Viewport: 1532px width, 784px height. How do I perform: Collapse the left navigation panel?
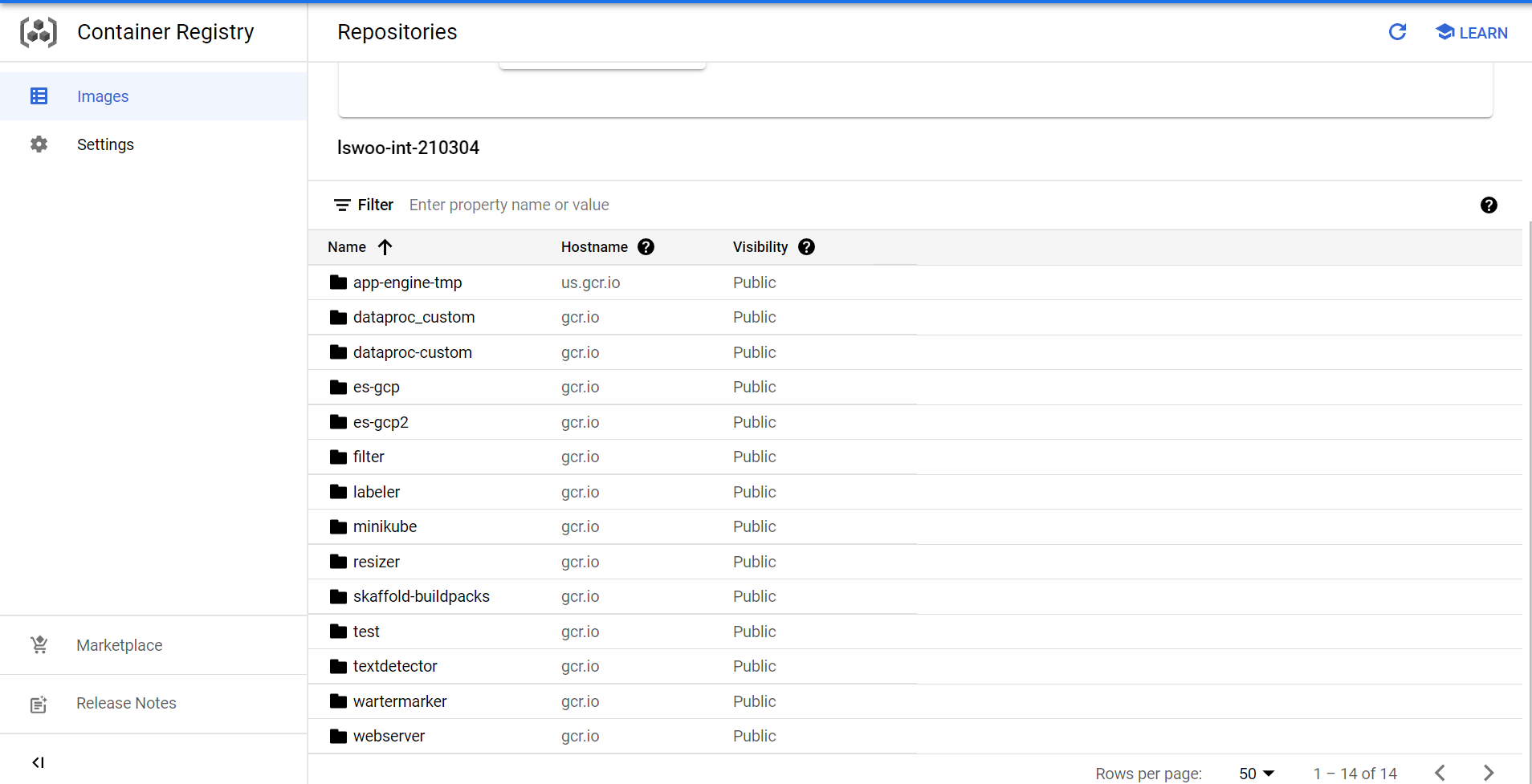(x=38, y=762)
